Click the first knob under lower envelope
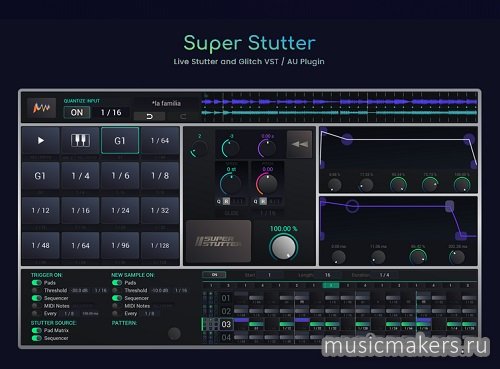 [338, 257]
